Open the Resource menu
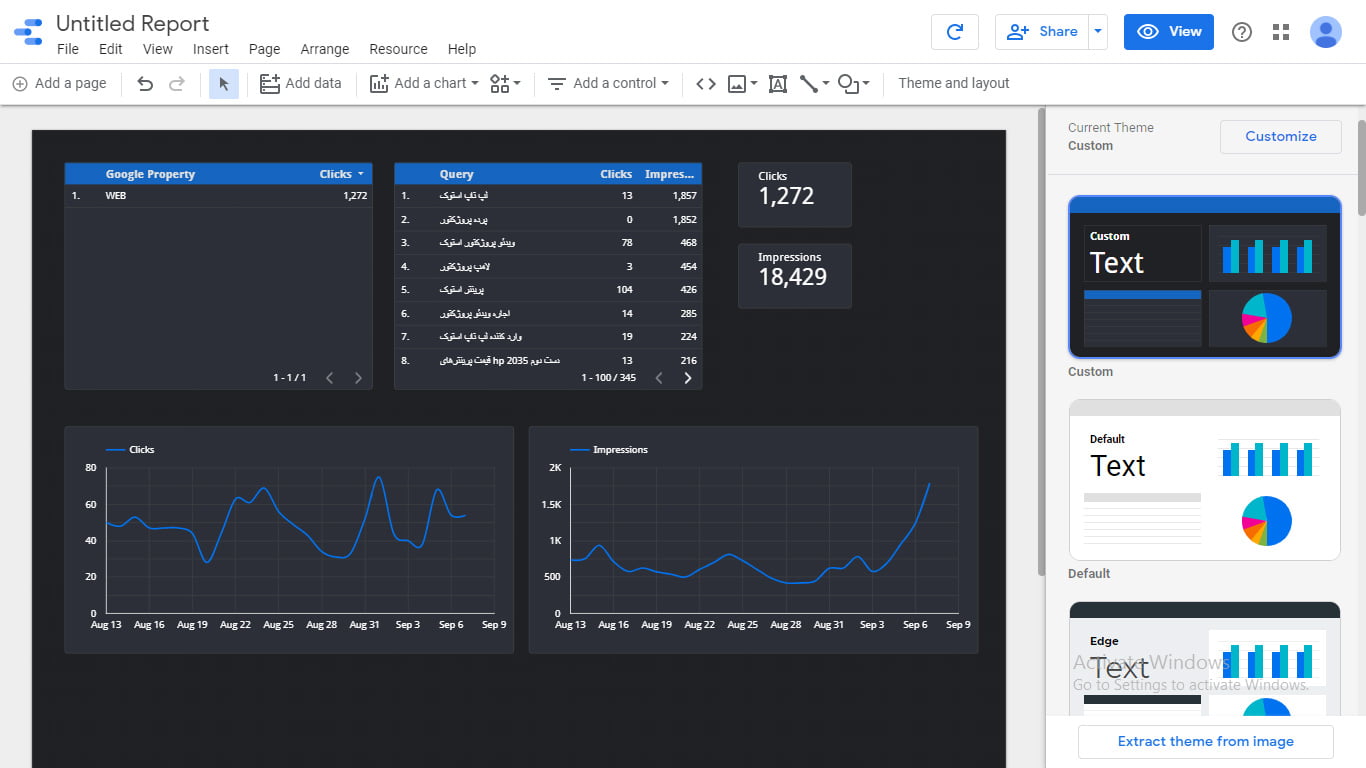1366x768 pixels. click(398, 49)
